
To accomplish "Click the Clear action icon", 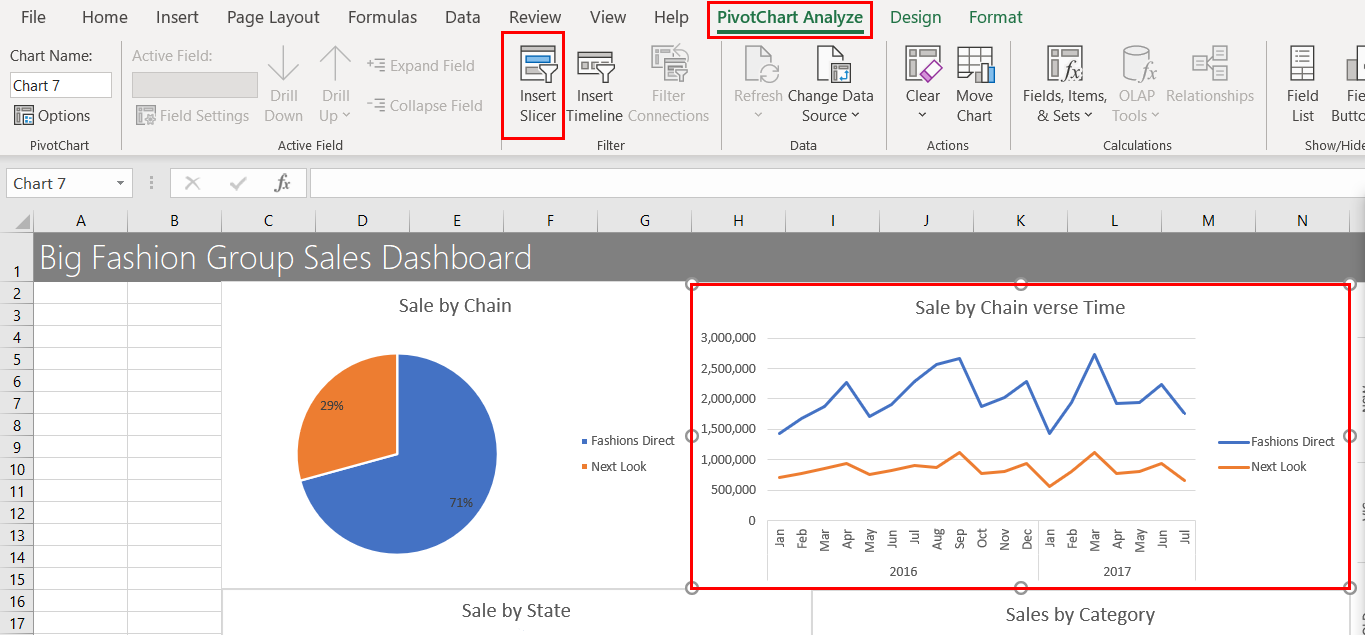I will (x=923, y=64).
